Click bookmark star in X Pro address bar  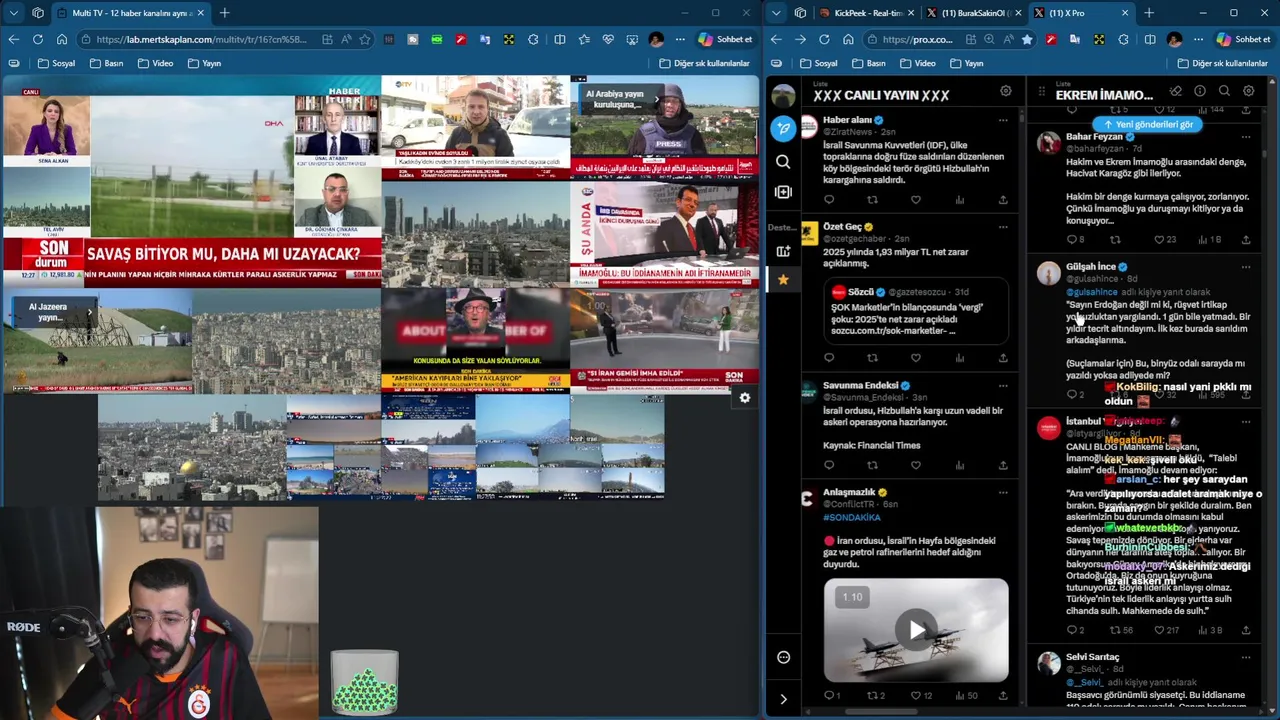pos(1027,39)
